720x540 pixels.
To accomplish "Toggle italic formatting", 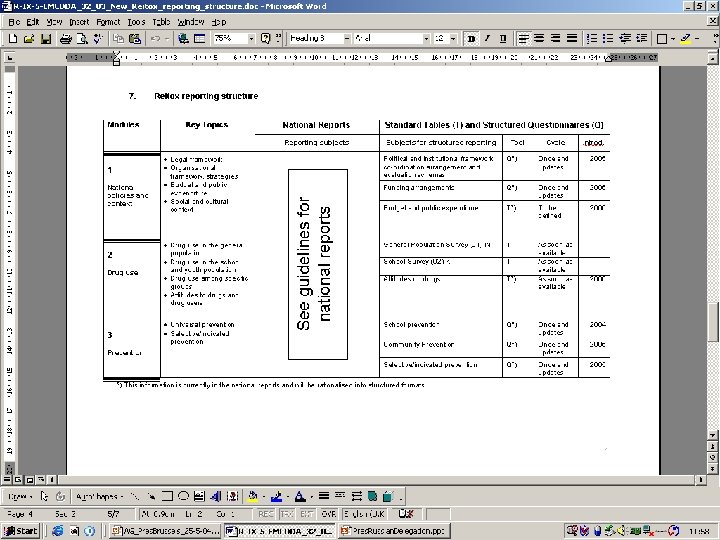I will (x=487, y=39).
